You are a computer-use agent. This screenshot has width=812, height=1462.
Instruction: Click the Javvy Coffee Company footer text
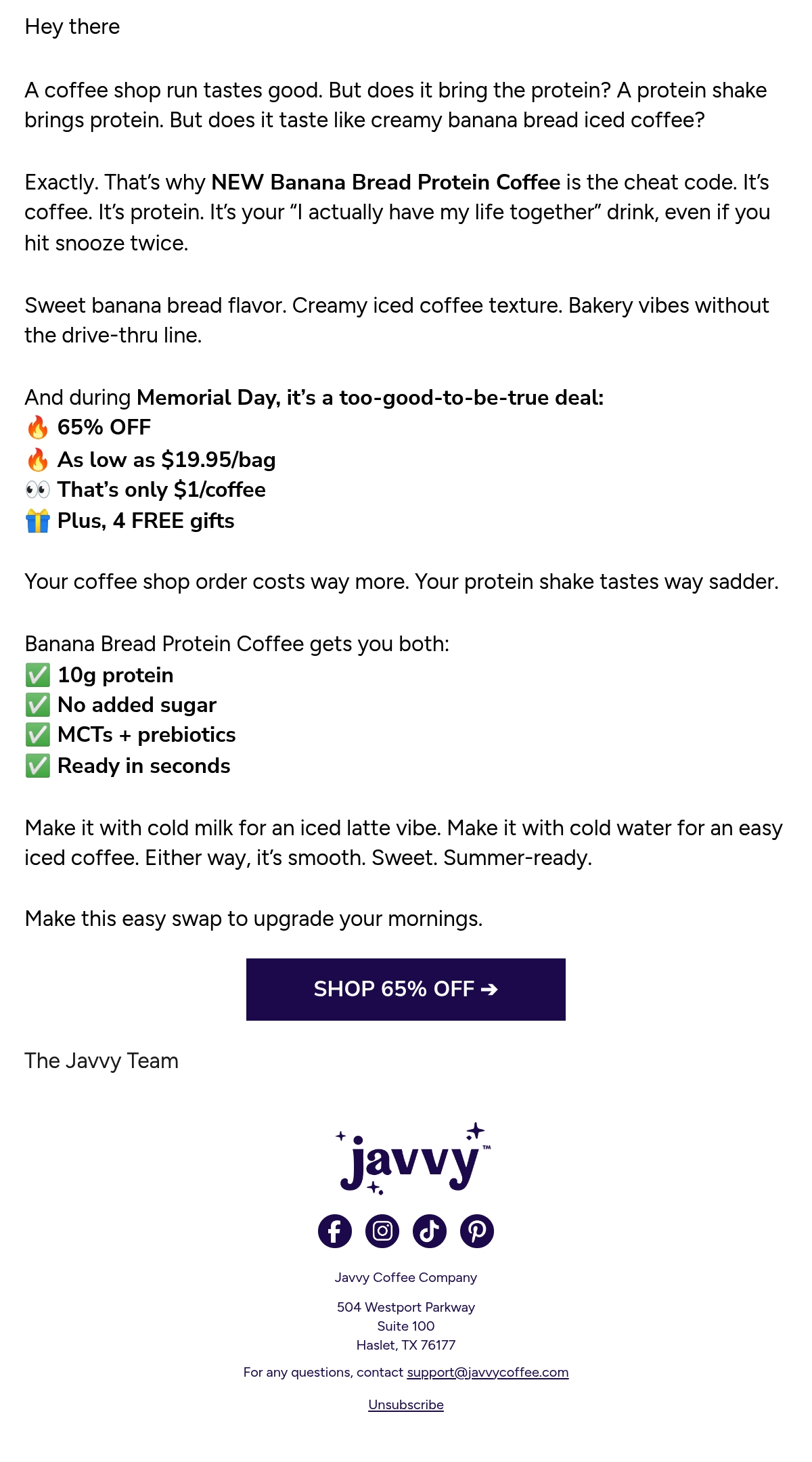406,1277
